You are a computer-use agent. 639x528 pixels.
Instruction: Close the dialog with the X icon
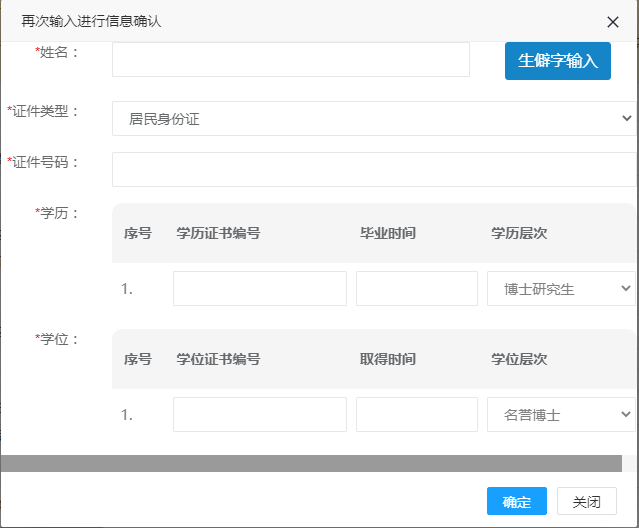coord(613,22)
